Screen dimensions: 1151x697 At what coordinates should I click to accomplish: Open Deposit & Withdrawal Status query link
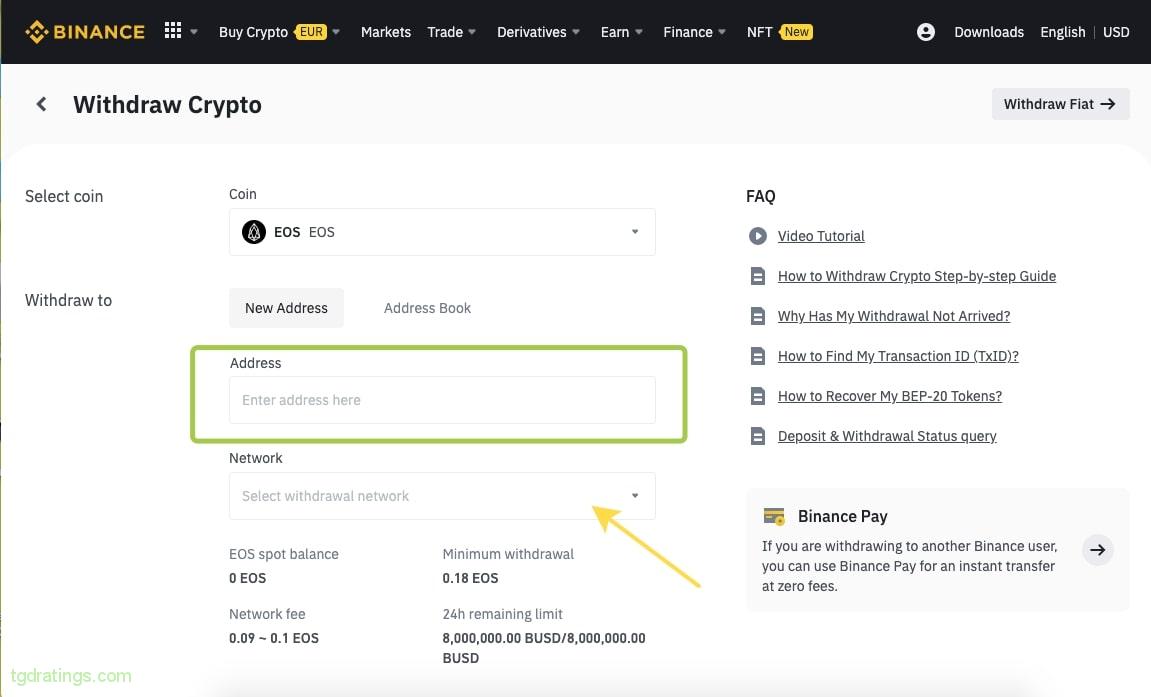[887, 436]
